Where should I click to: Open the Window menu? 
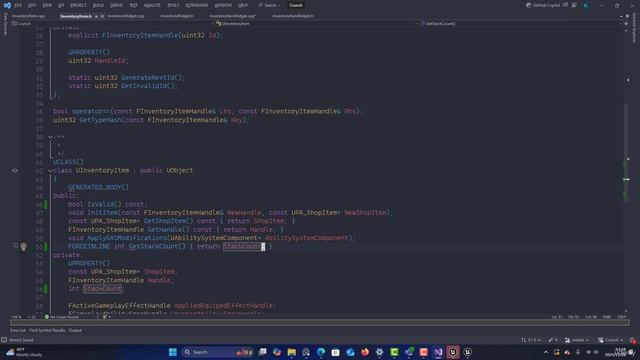click(223, 5)
